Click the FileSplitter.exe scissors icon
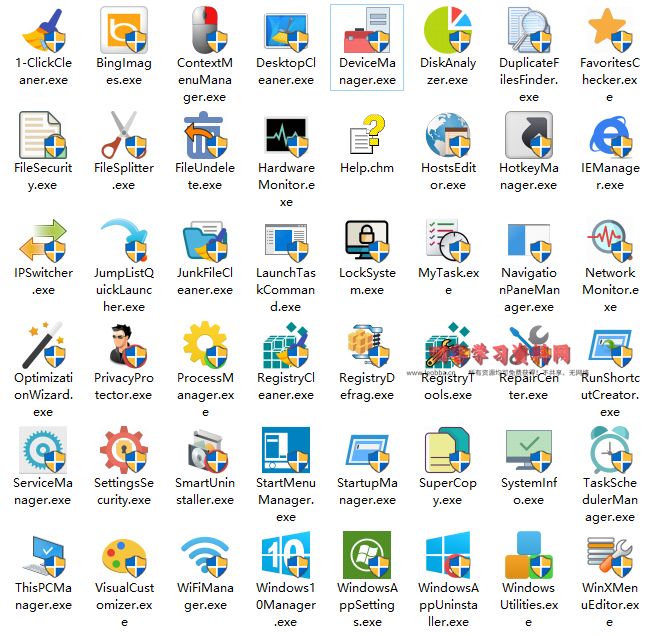Viewport: 650px width, 636px height. 124,135
